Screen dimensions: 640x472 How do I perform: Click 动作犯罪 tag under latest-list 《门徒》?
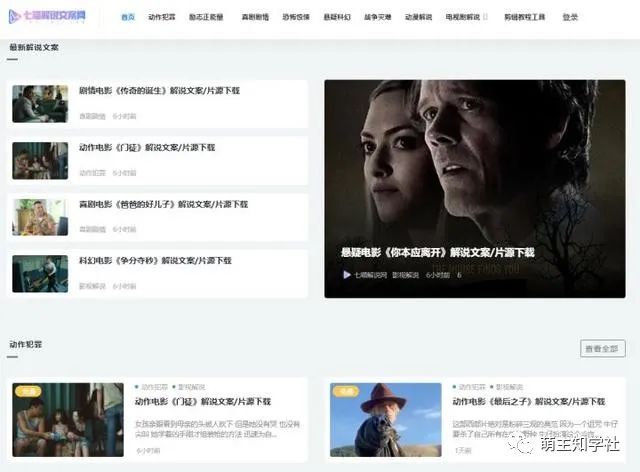pos(92,173)
